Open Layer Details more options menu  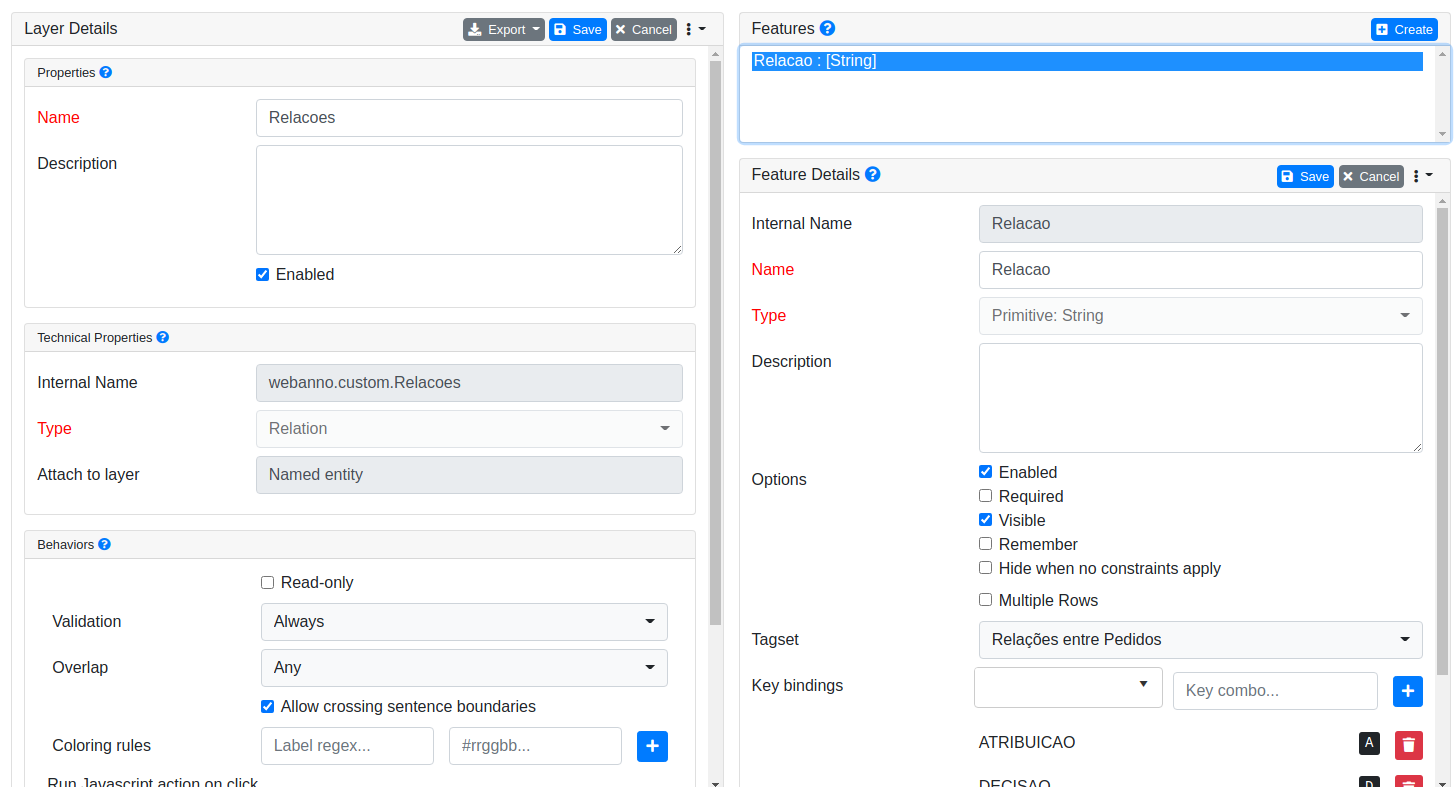coord(696,29)
